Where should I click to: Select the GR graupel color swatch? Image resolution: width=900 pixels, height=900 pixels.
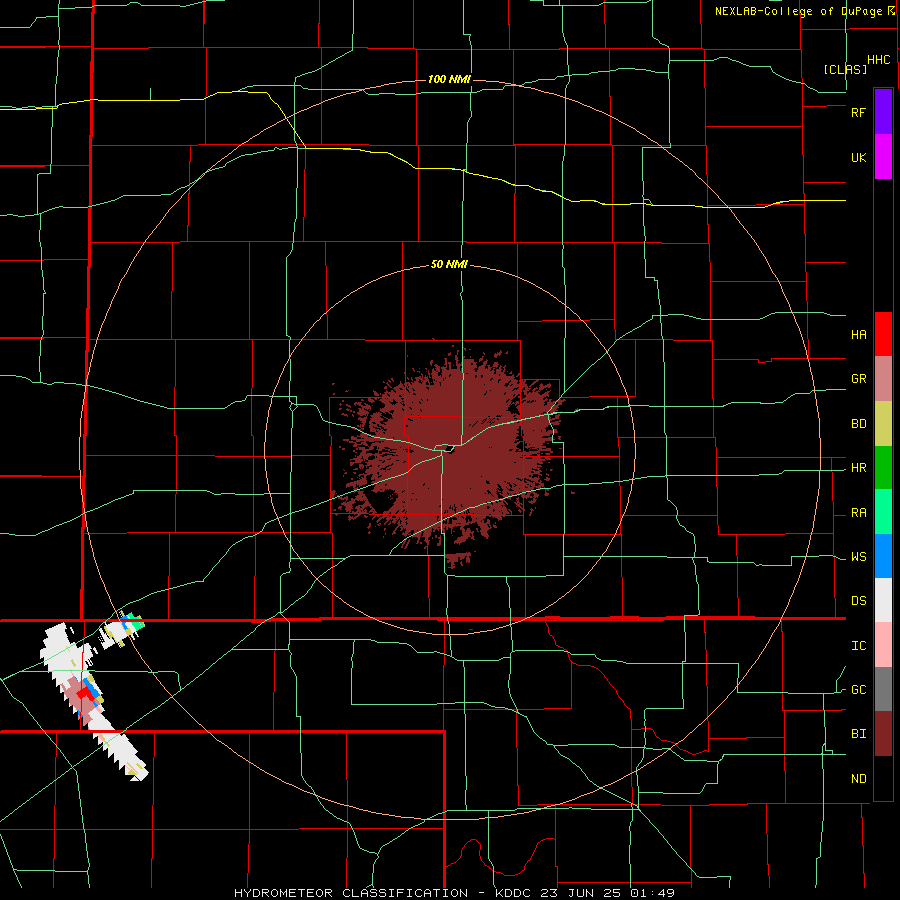(x=883, y=379)
